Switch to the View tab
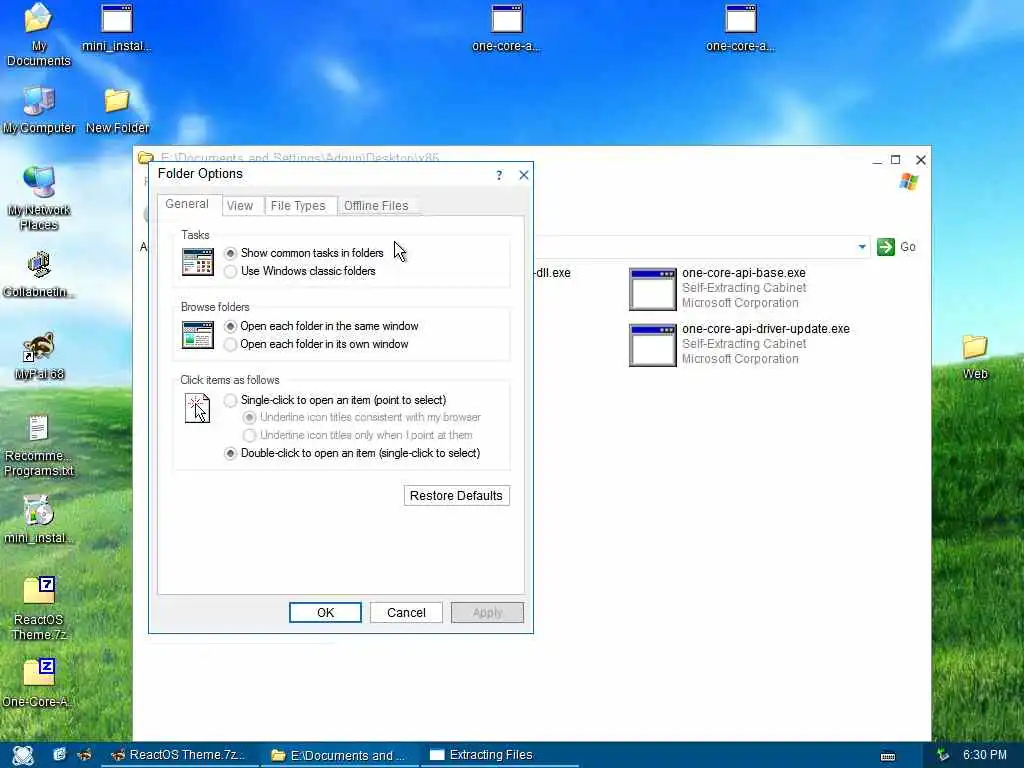Screen dimensions: 1024x768 tap(240, 206)
